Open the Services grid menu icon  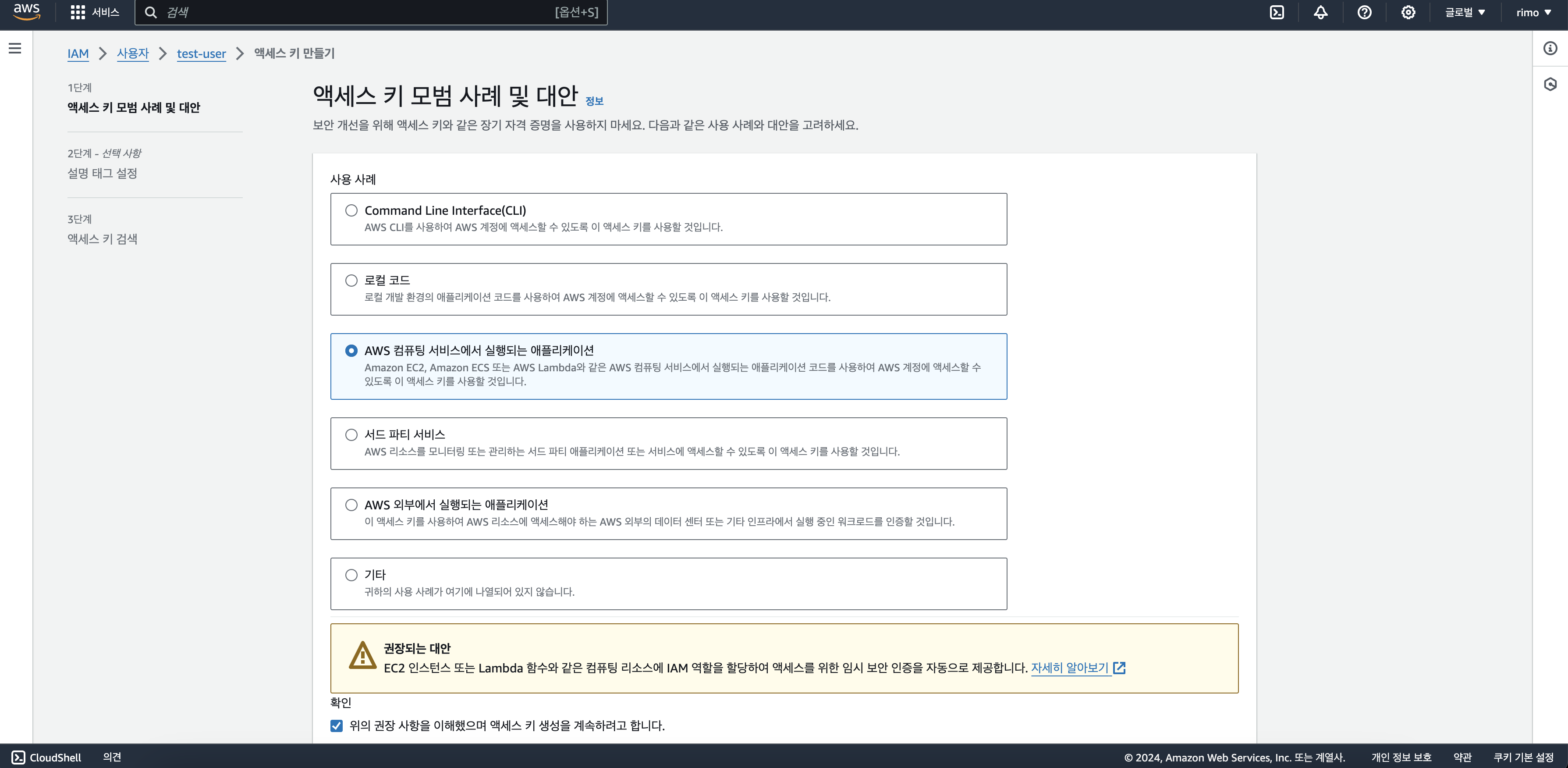(x=77, y=12)
